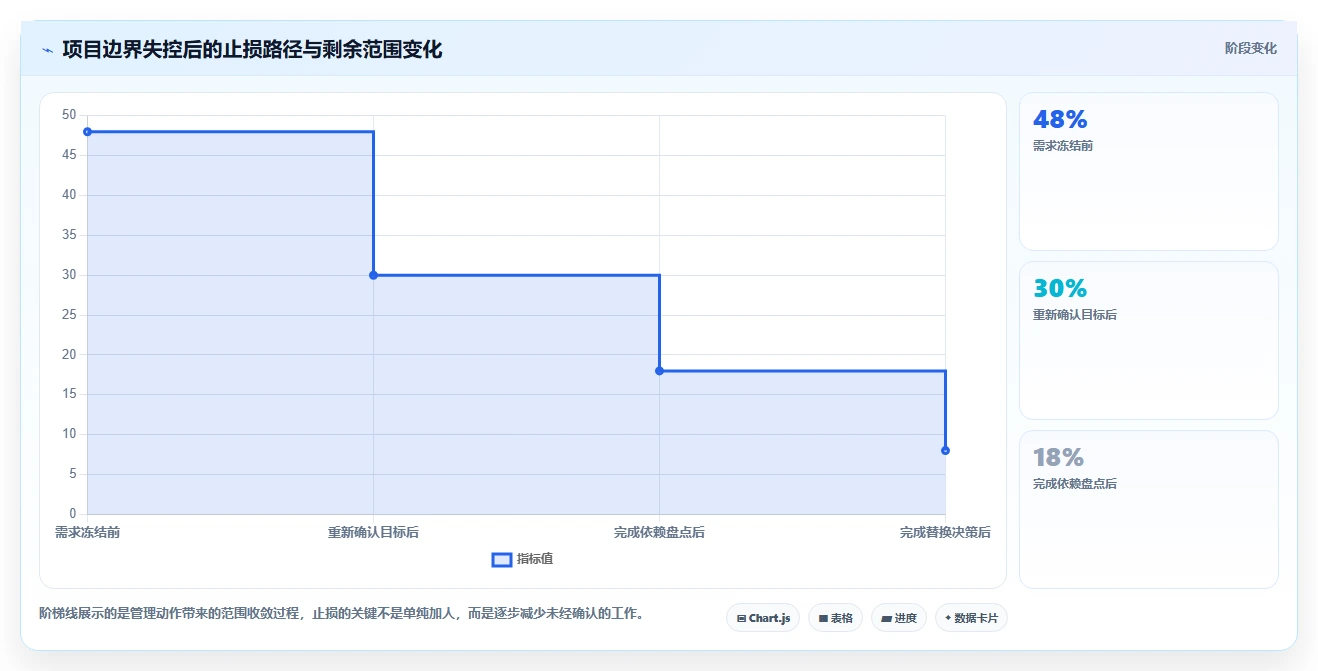Click the 表格 tag

(835, 618)
